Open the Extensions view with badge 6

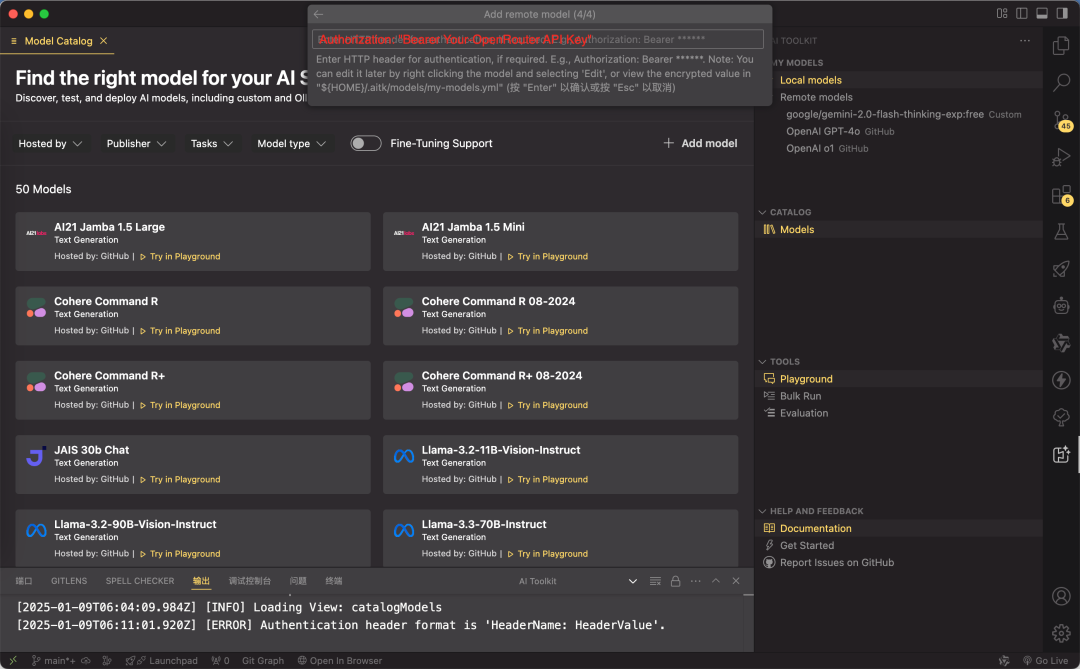point(1061,195)
